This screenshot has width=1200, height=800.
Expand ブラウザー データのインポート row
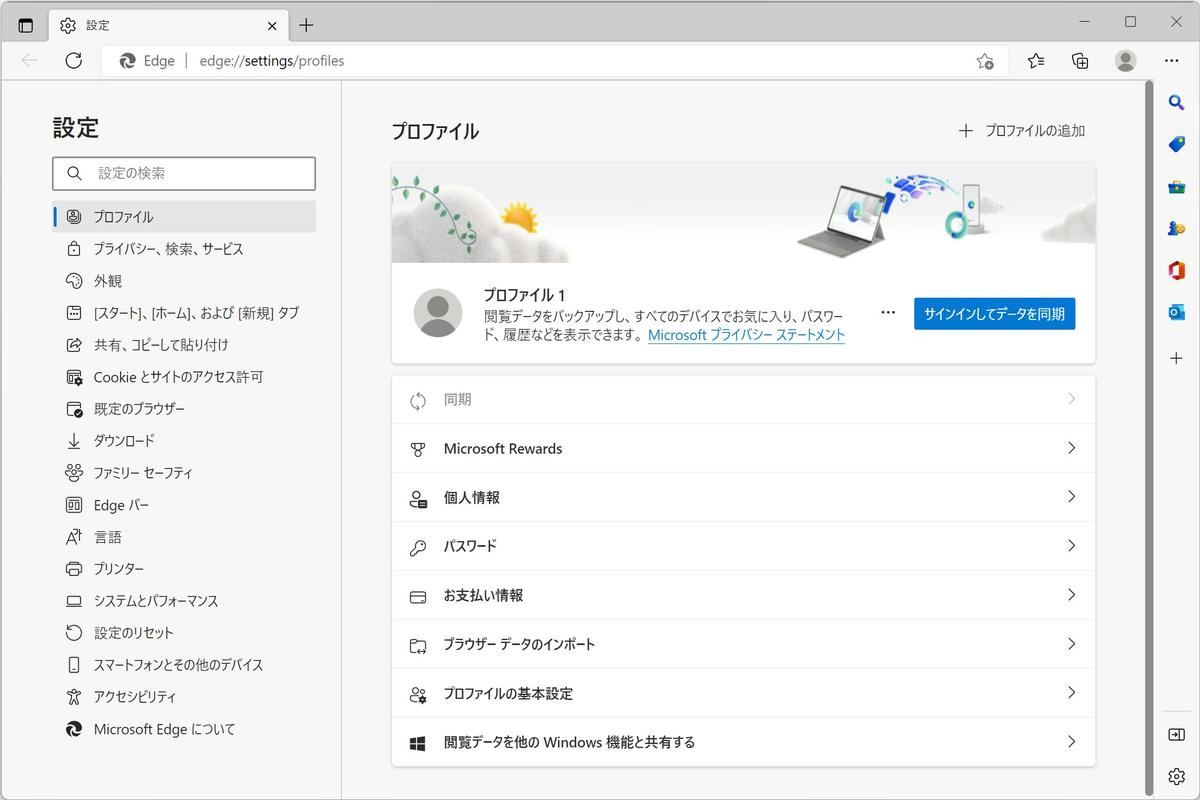coord(743,645)
